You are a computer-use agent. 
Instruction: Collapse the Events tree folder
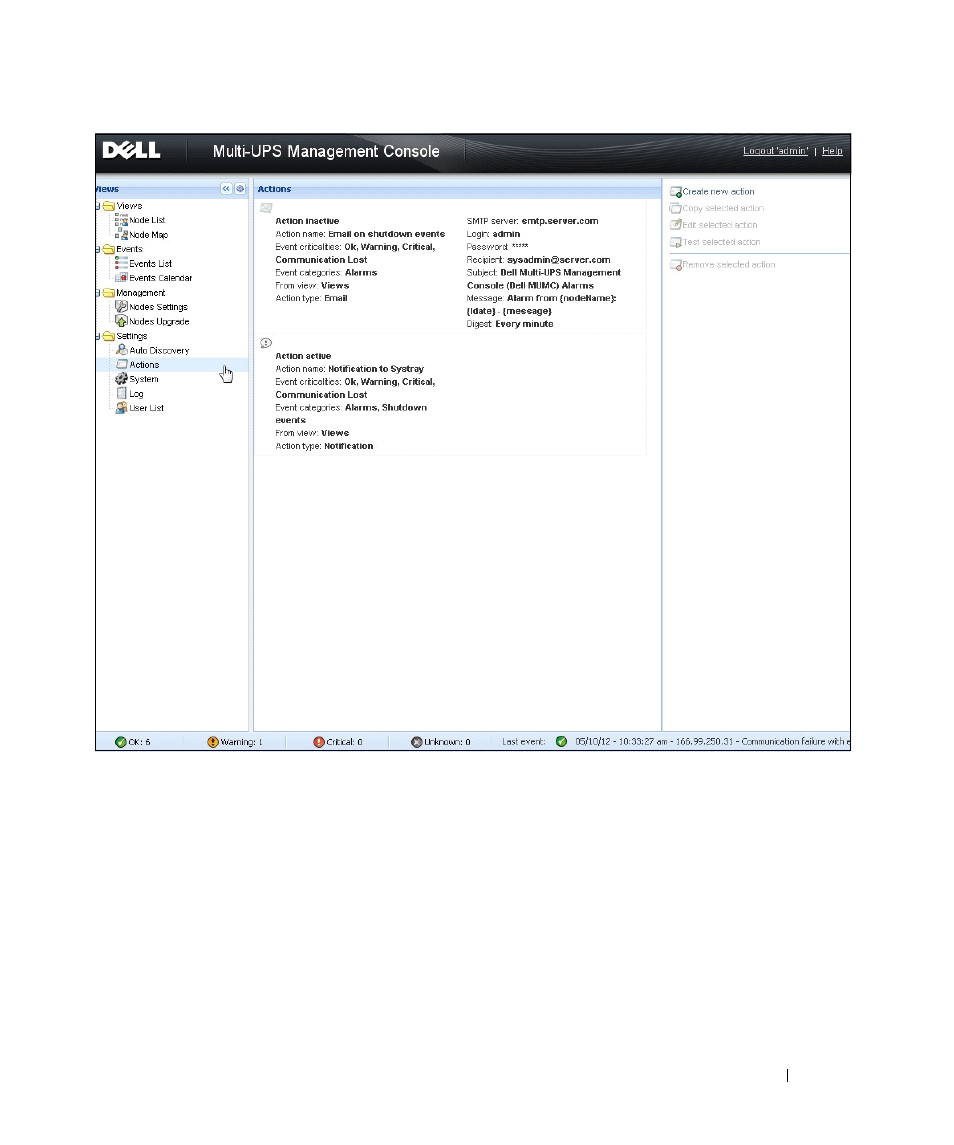click(x=98, y=249)
